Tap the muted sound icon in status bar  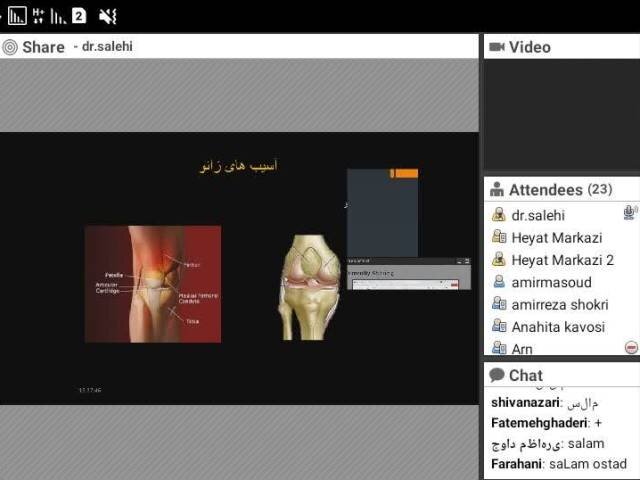108,15
